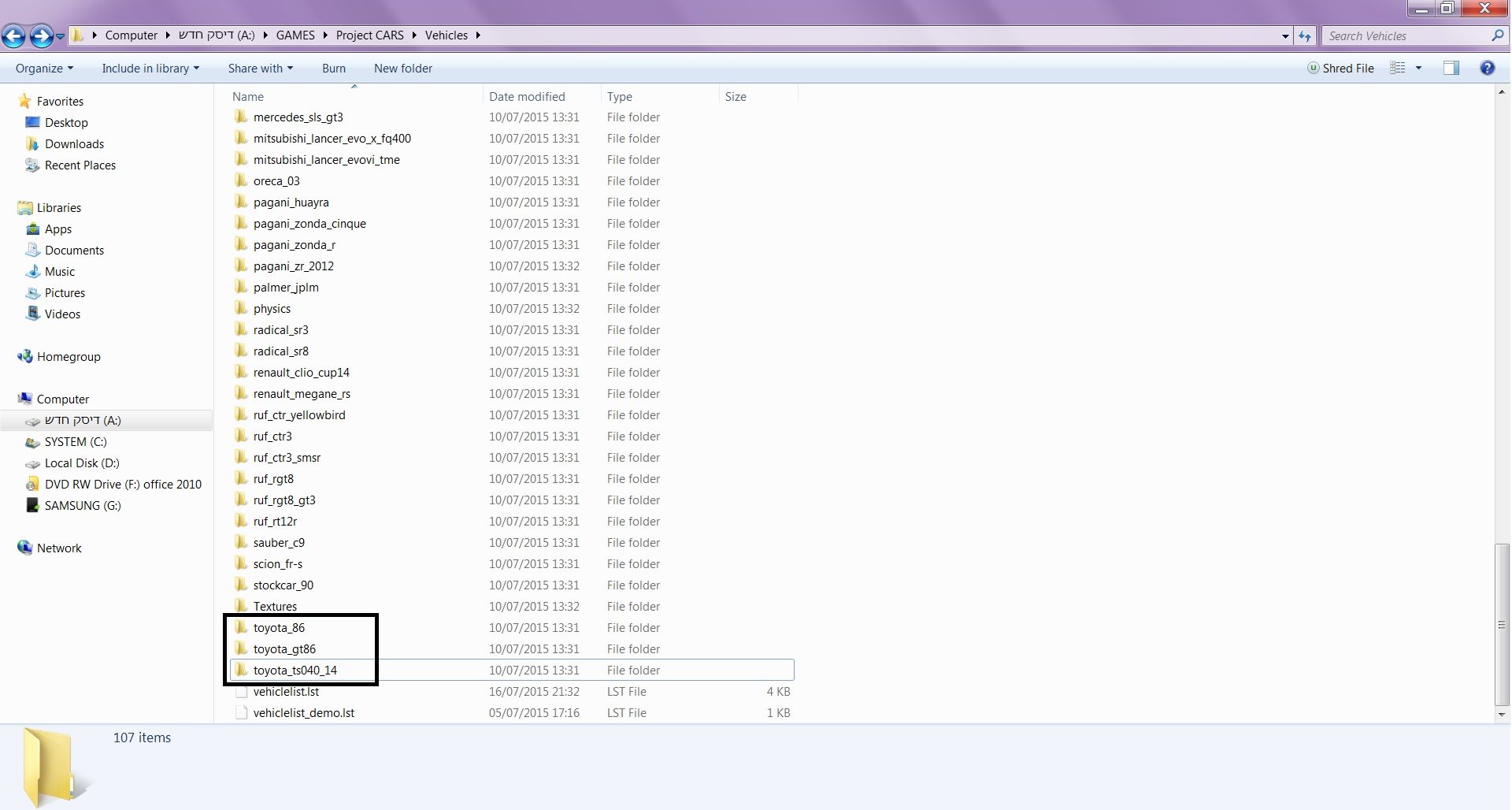This screenshot has width=1512, height=810.
Task: Select the SAMSUNG (G:) drive
Action: [83, 505]
